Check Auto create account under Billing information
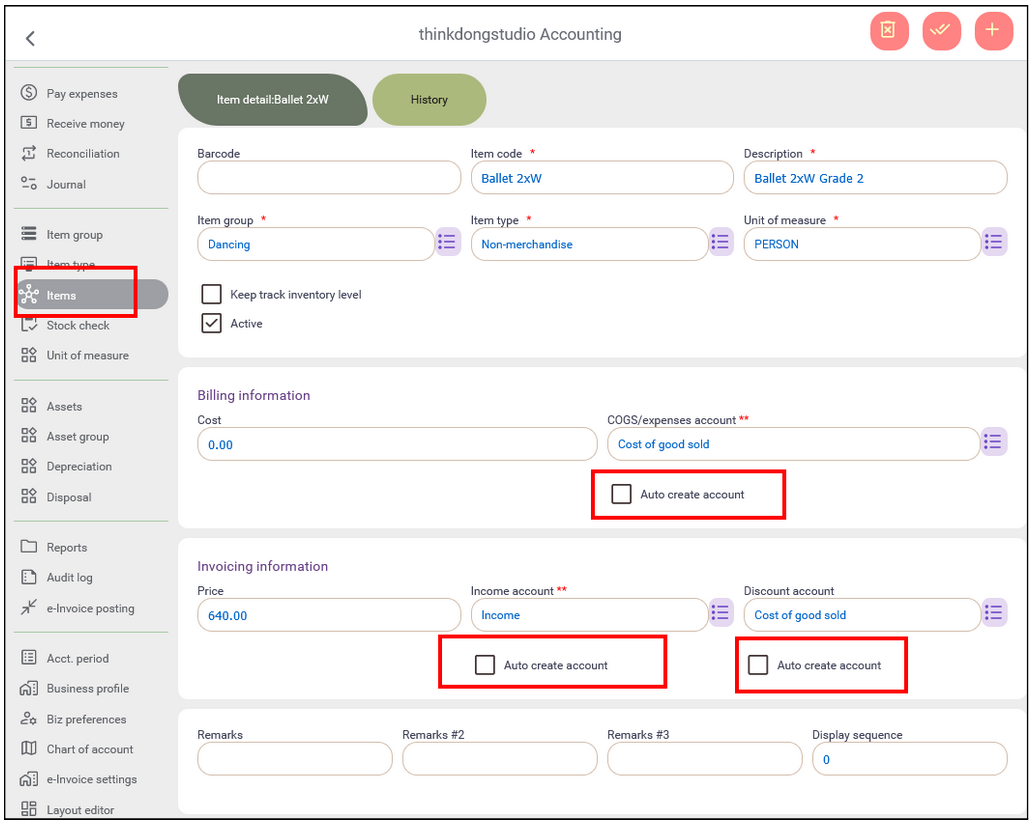This screenshot has width=1033, height=823. (x=621, y=492)
